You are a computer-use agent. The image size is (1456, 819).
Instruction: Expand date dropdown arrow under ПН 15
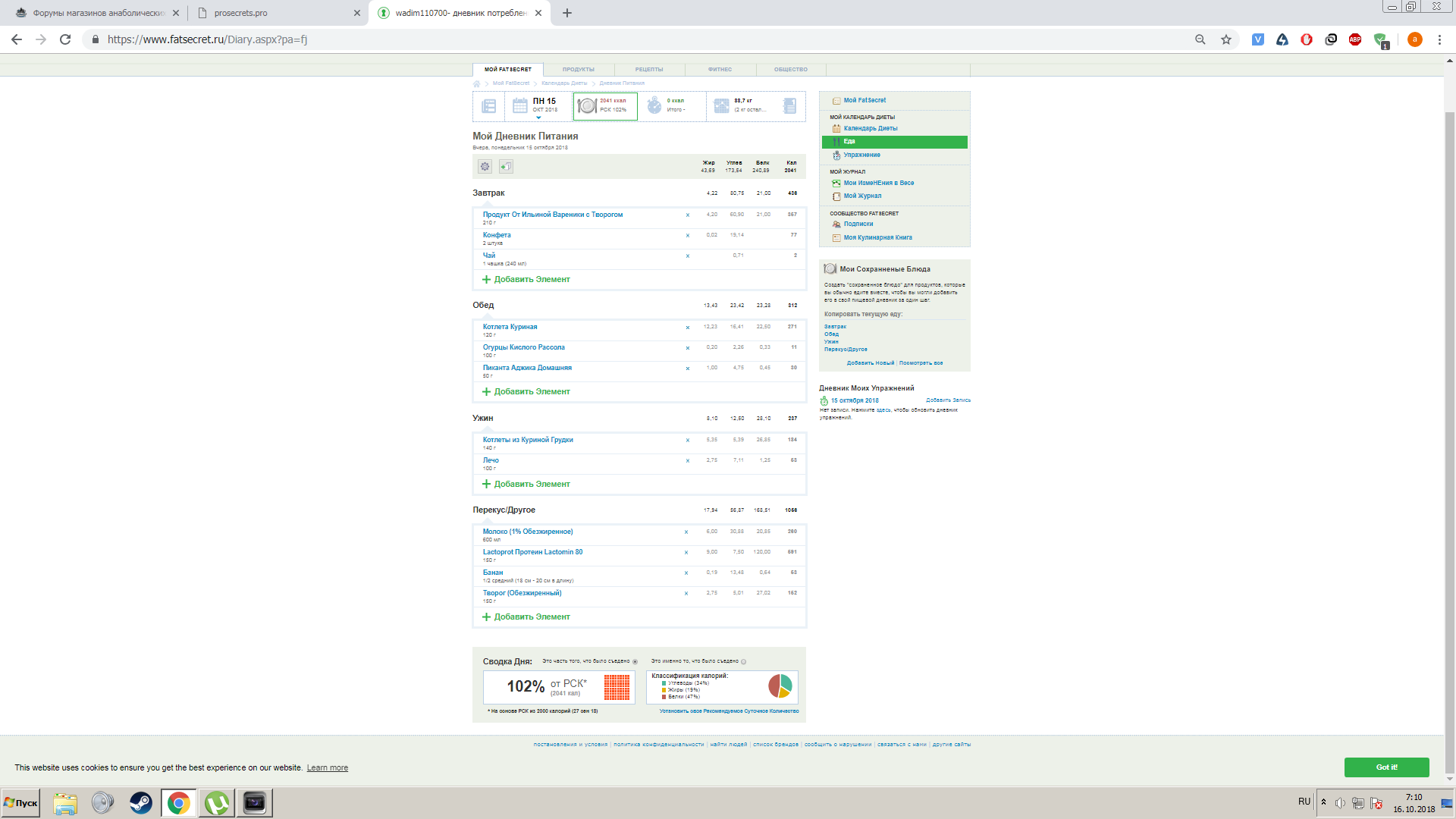click(x=538, y=118)
